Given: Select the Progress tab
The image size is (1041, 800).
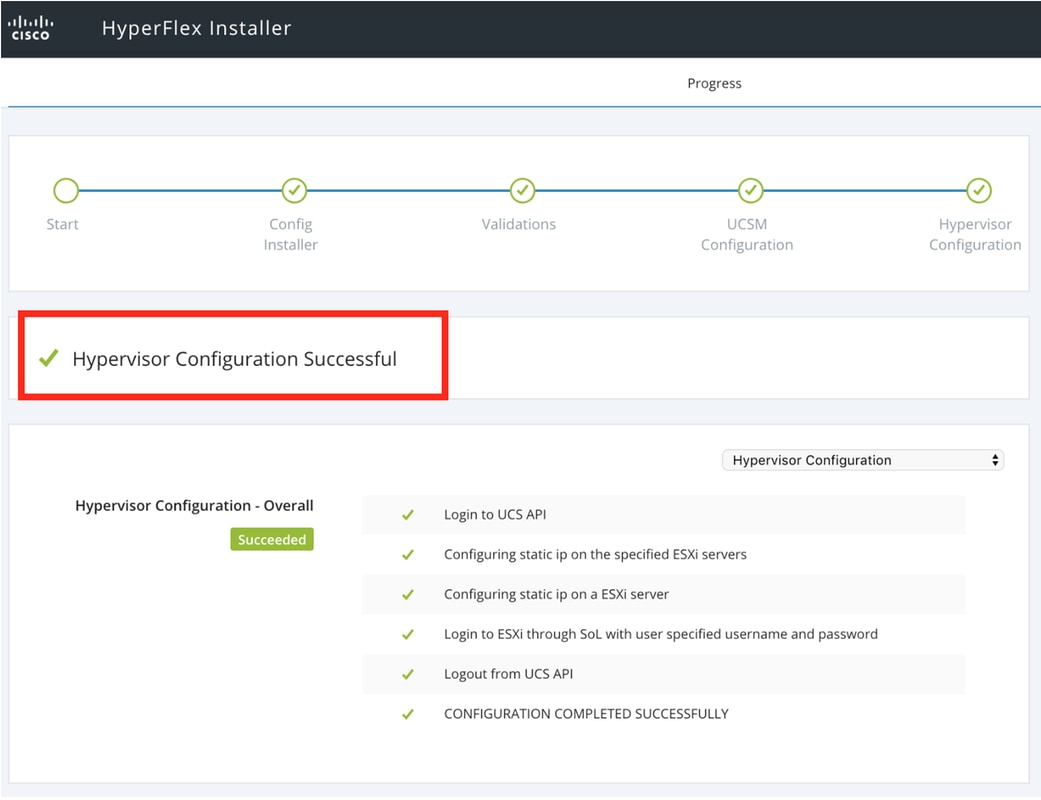Looking at the screenshot, I should [x=714, y=84].
